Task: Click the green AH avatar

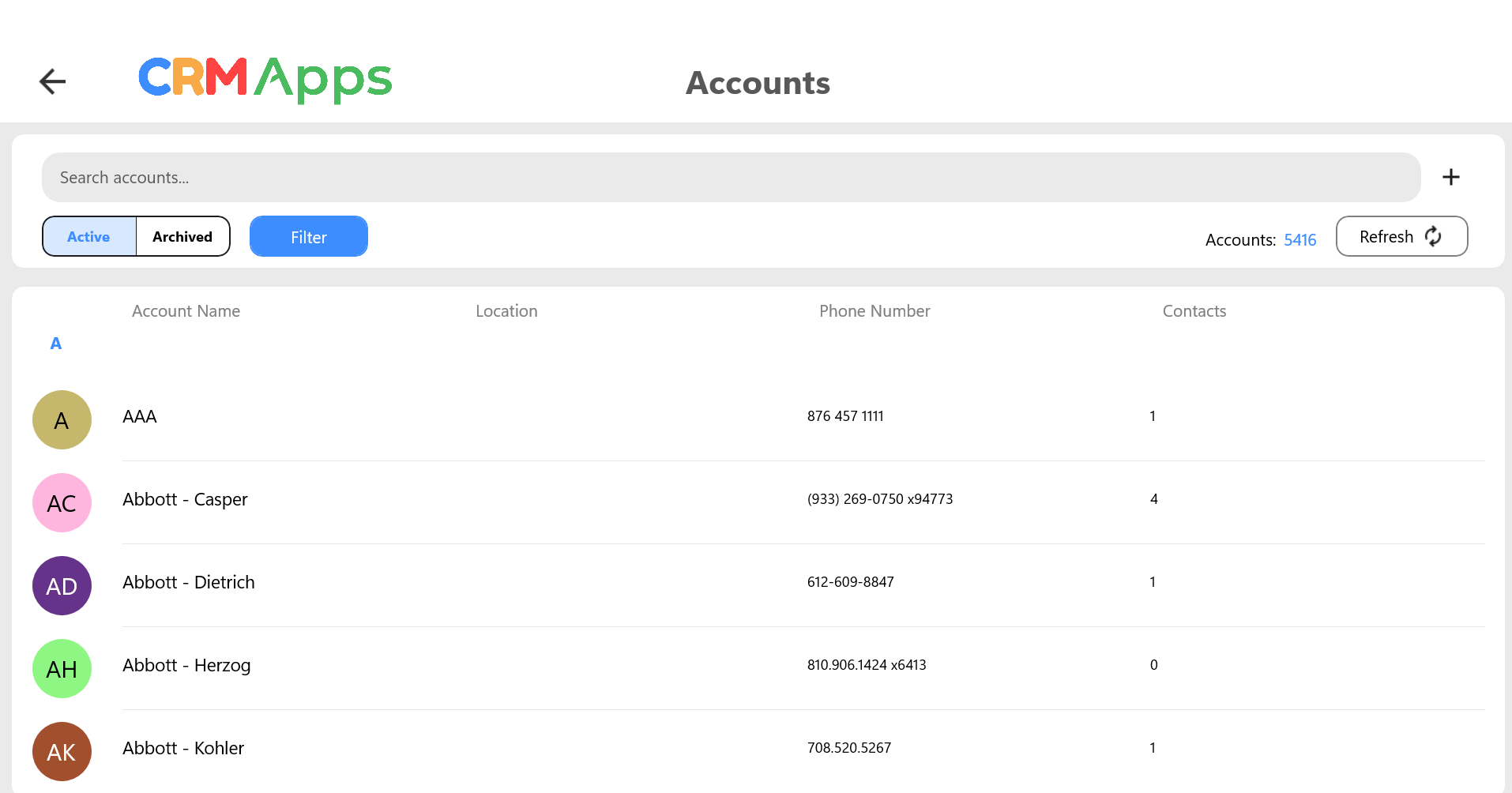Action: click(x=62, y=669)
